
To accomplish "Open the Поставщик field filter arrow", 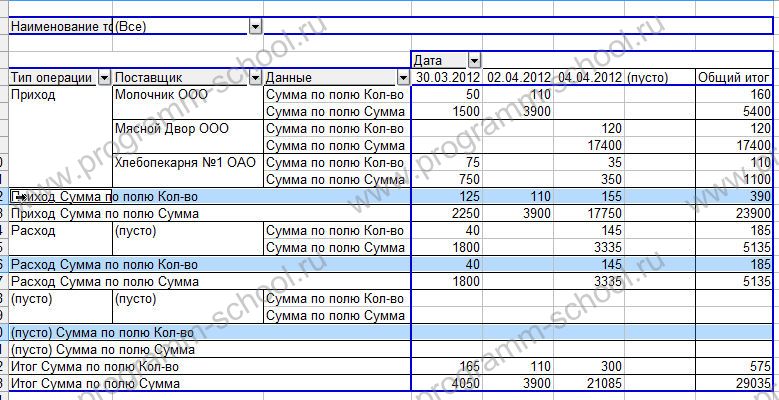I will pos(255,78).
